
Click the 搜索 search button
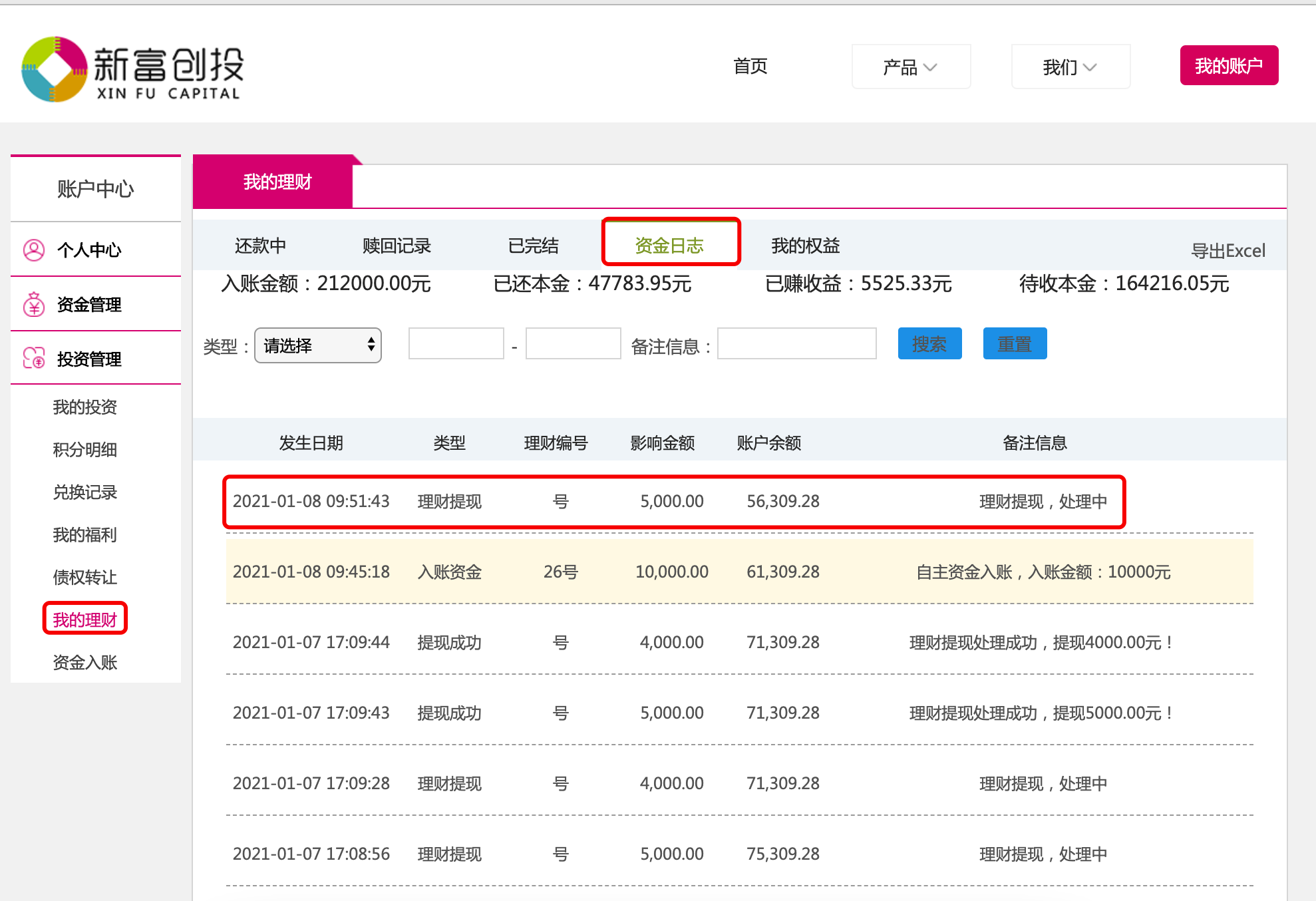[x=930, y=343]
